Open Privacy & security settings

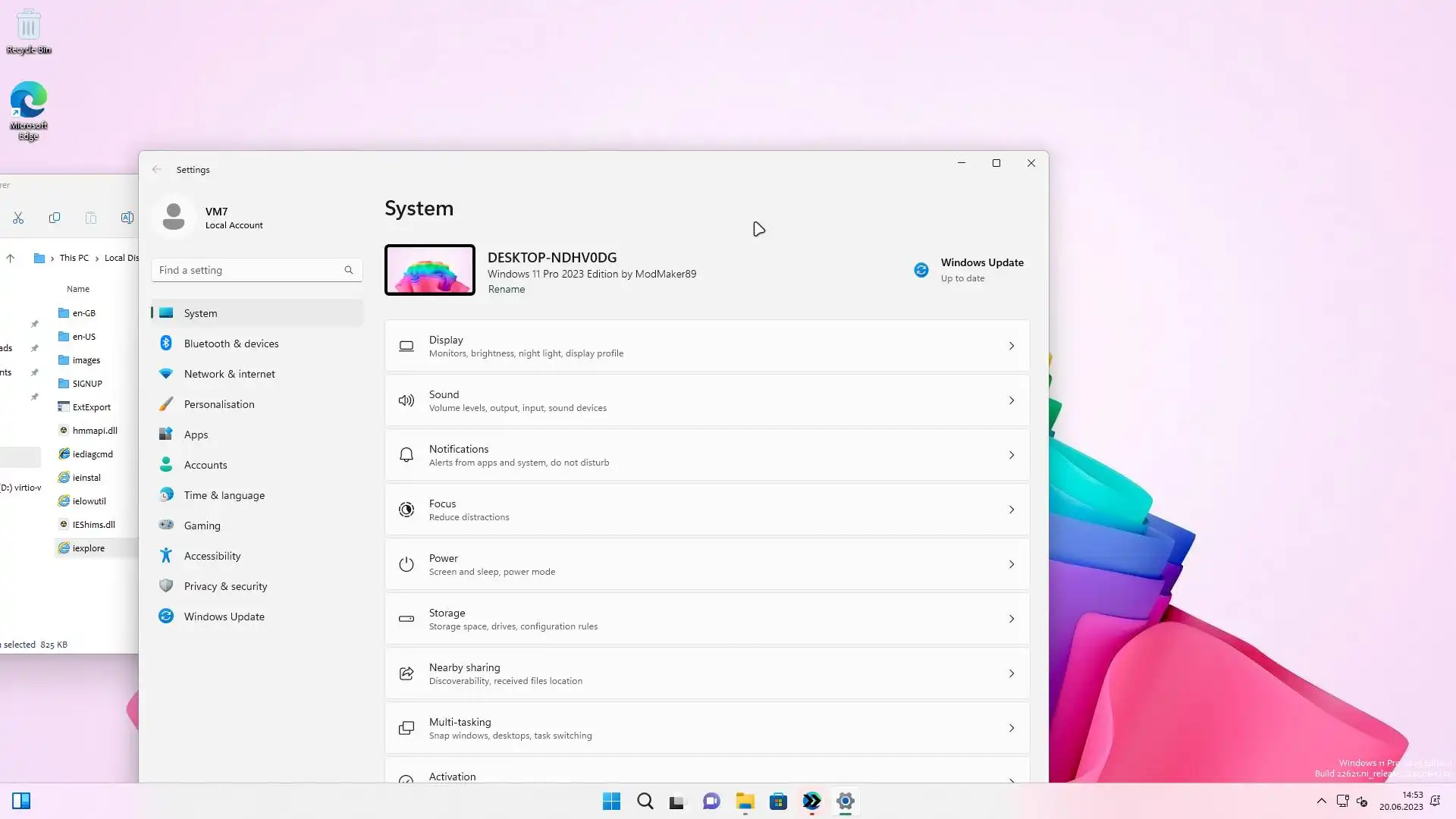pos(225,586)
